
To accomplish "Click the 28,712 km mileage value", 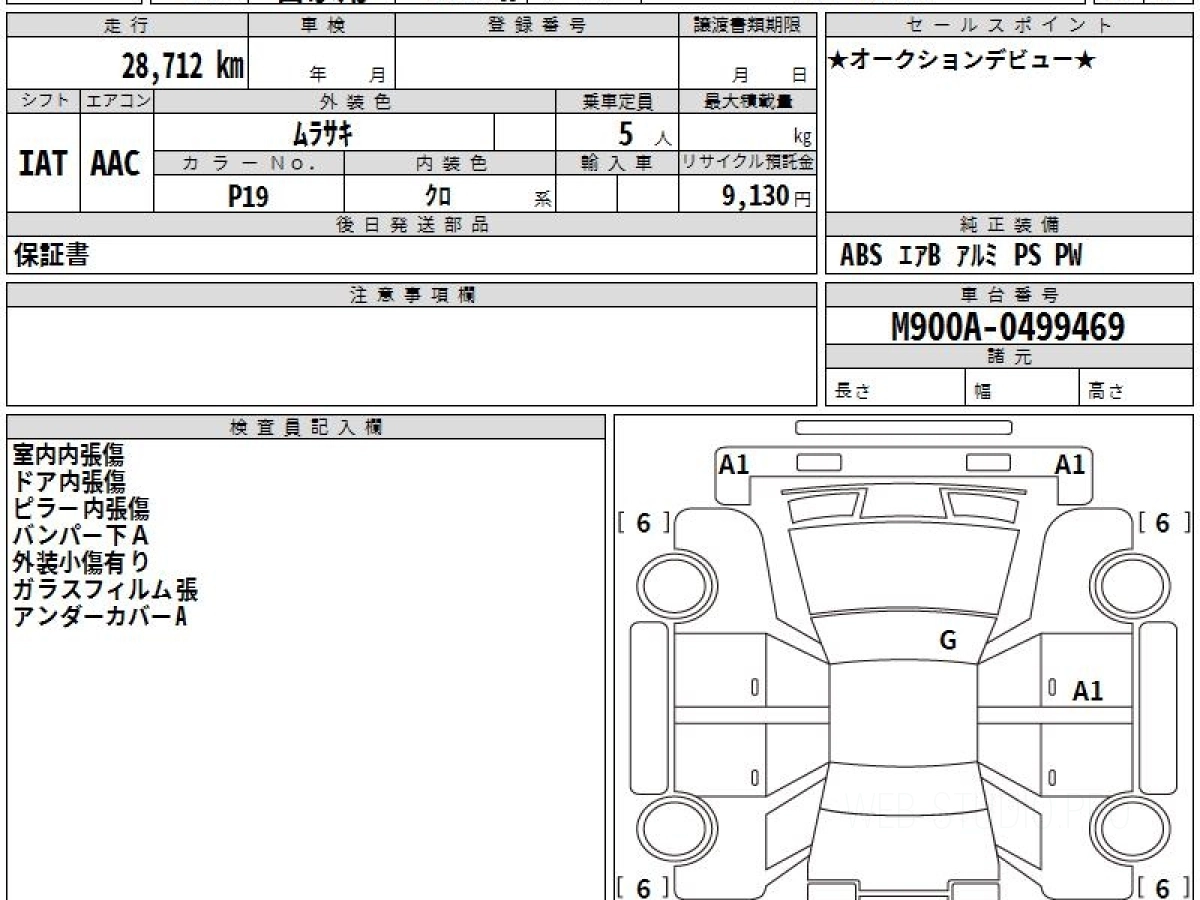I will coord(183,66).
